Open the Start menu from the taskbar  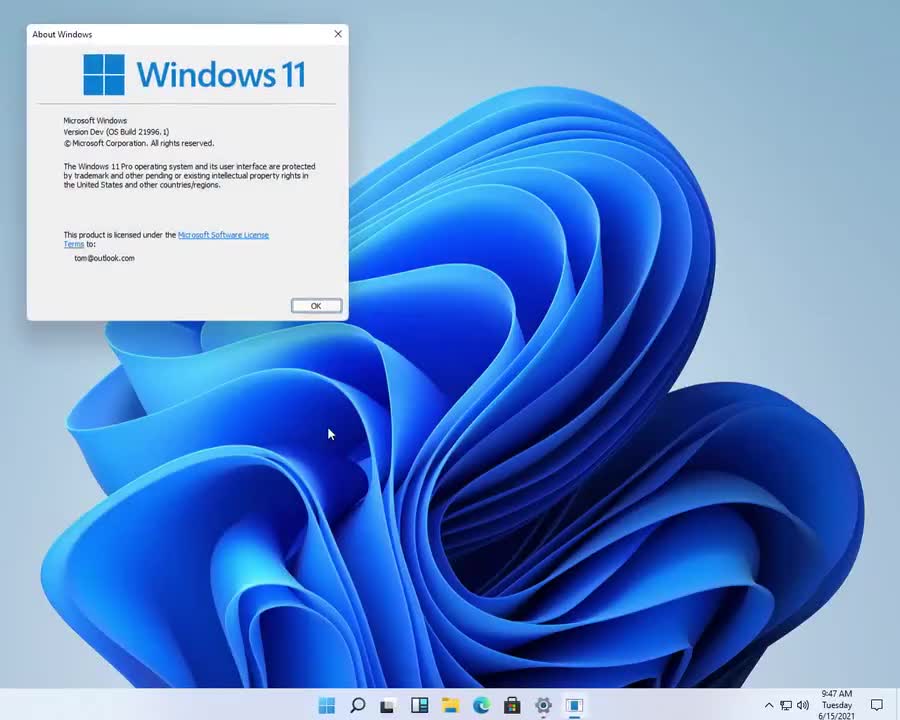[326, 705]
